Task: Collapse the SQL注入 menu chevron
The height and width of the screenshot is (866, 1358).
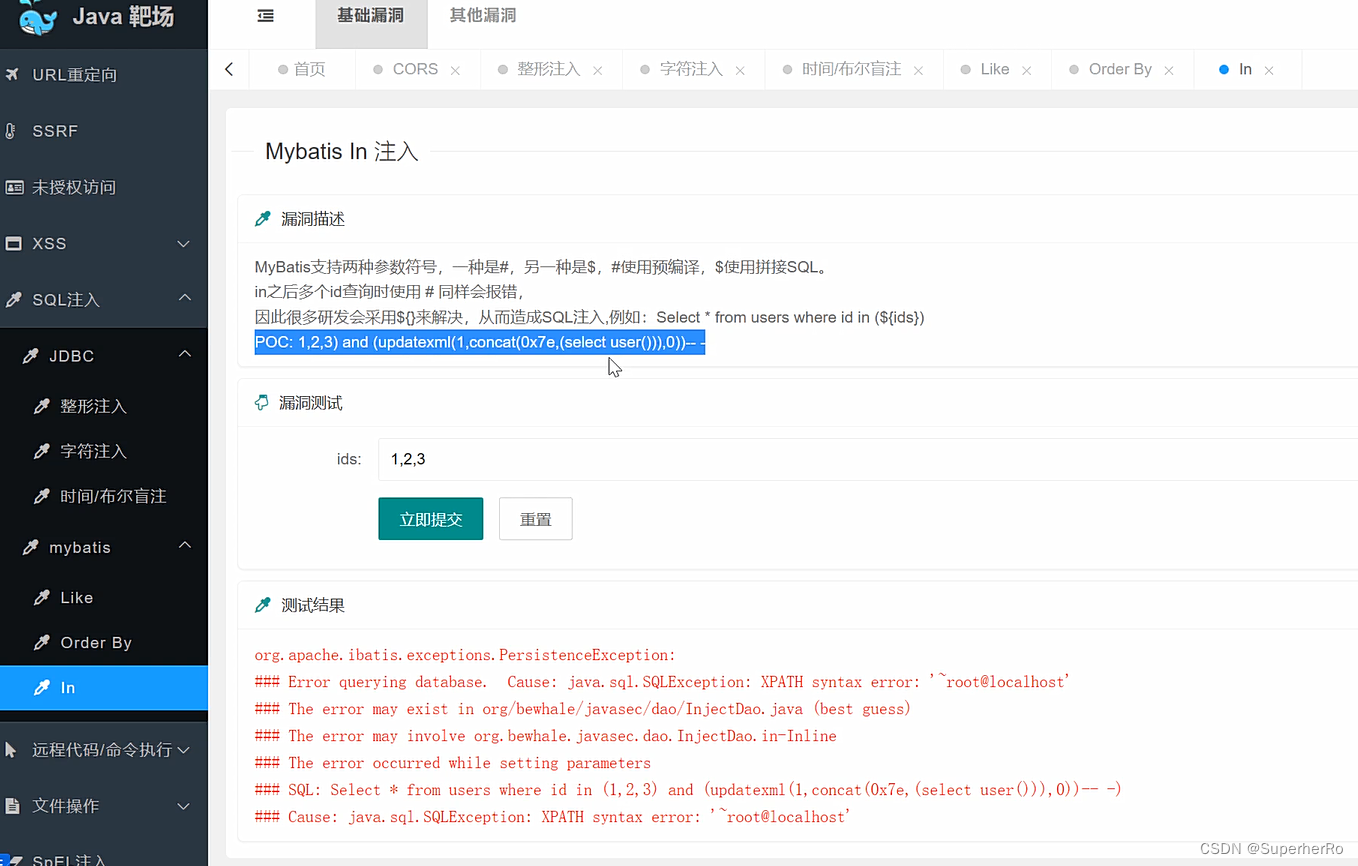Action: click(184, 298)
